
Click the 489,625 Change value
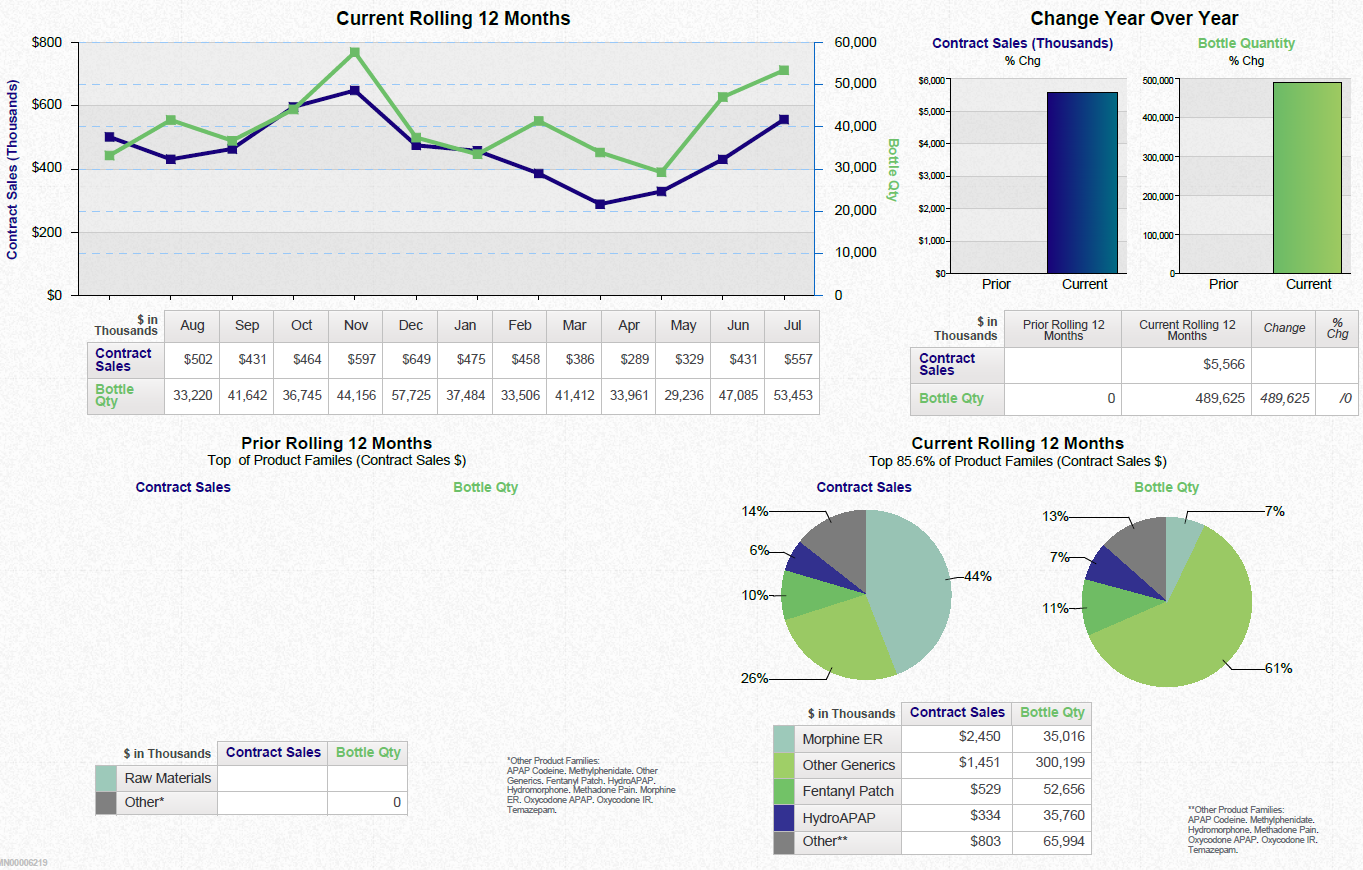1284,399
